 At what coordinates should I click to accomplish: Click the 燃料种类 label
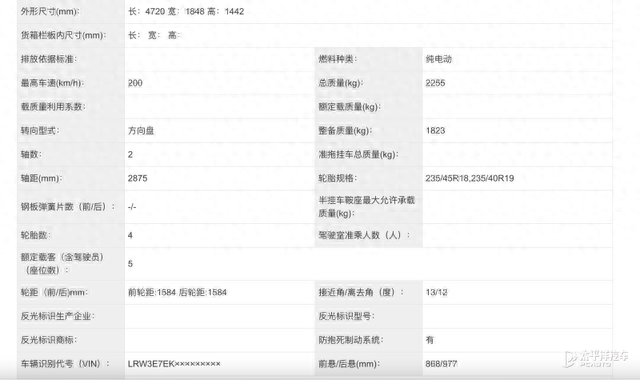[338, 59]
